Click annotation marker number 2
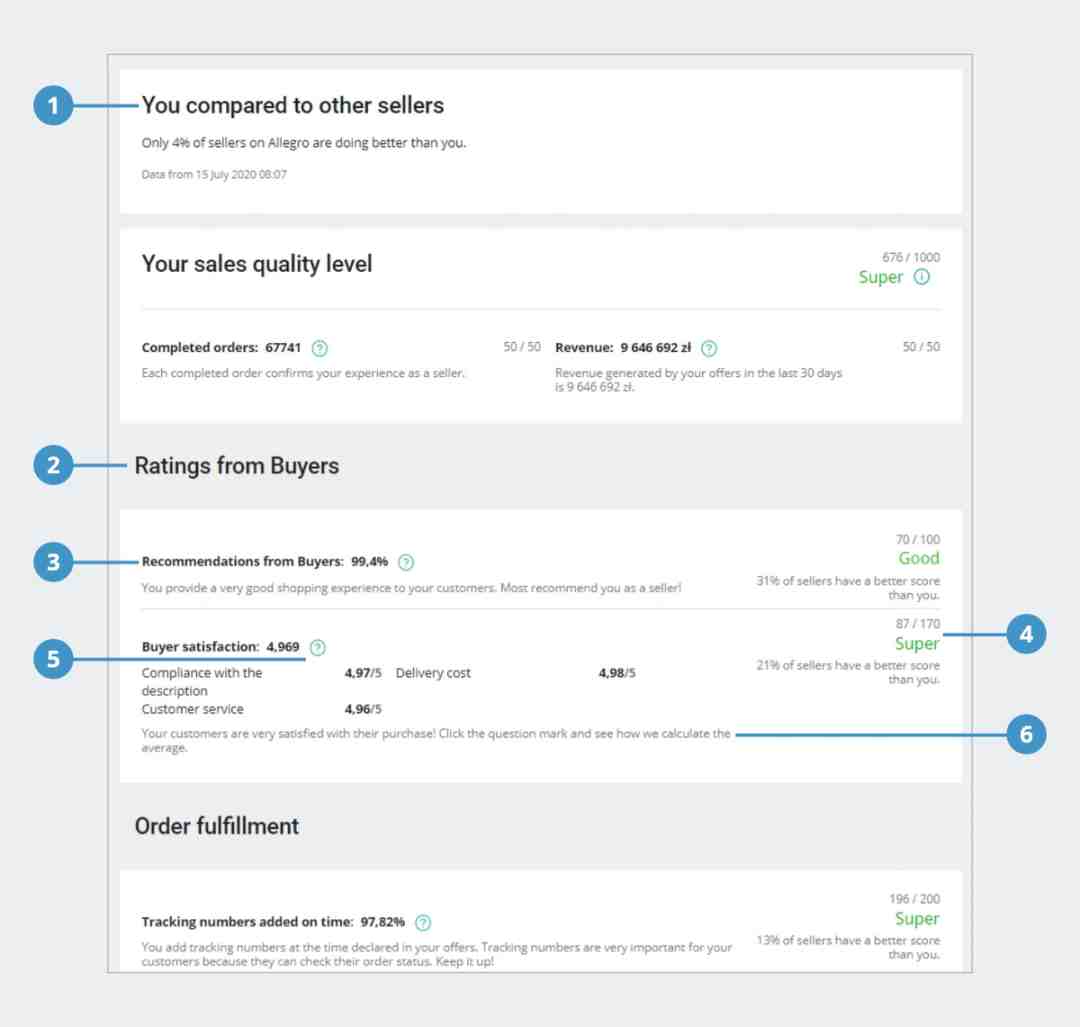Viewport: 1080px width, 1027px height. (x=53, y=466)
